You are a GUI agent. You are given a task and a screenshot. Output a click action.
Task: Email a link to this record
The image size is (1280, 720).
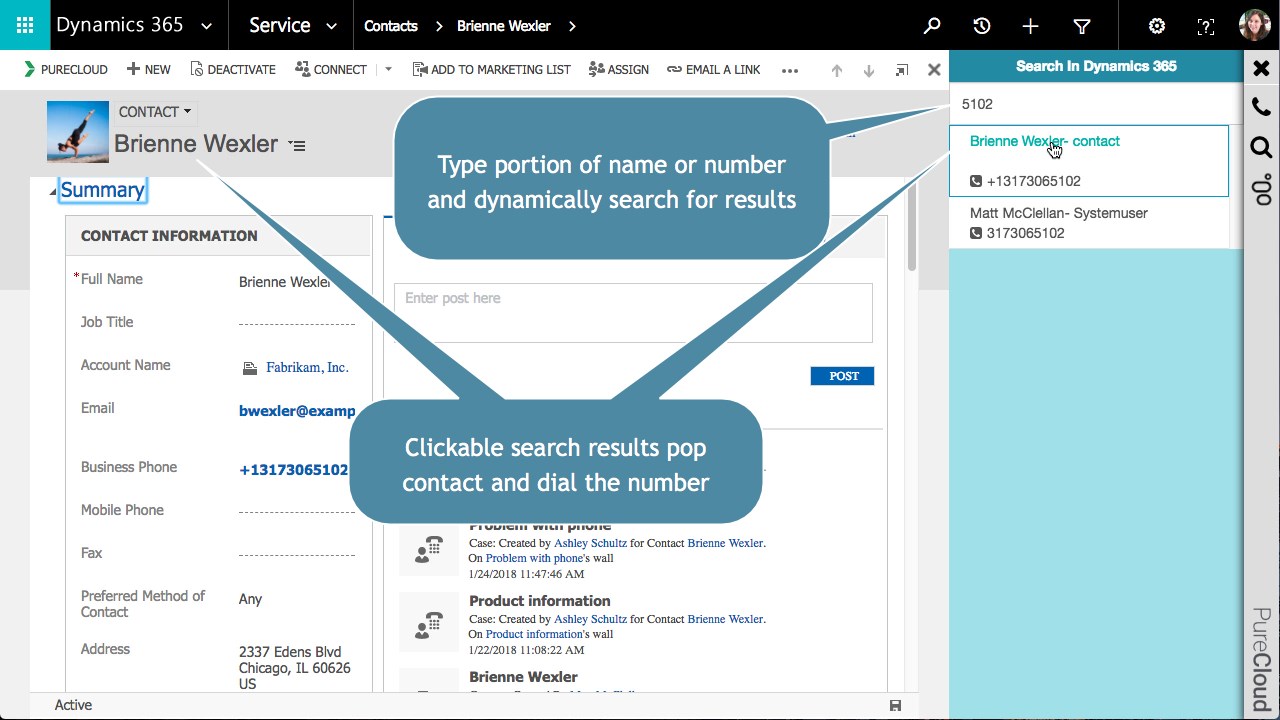pos(714,70)
